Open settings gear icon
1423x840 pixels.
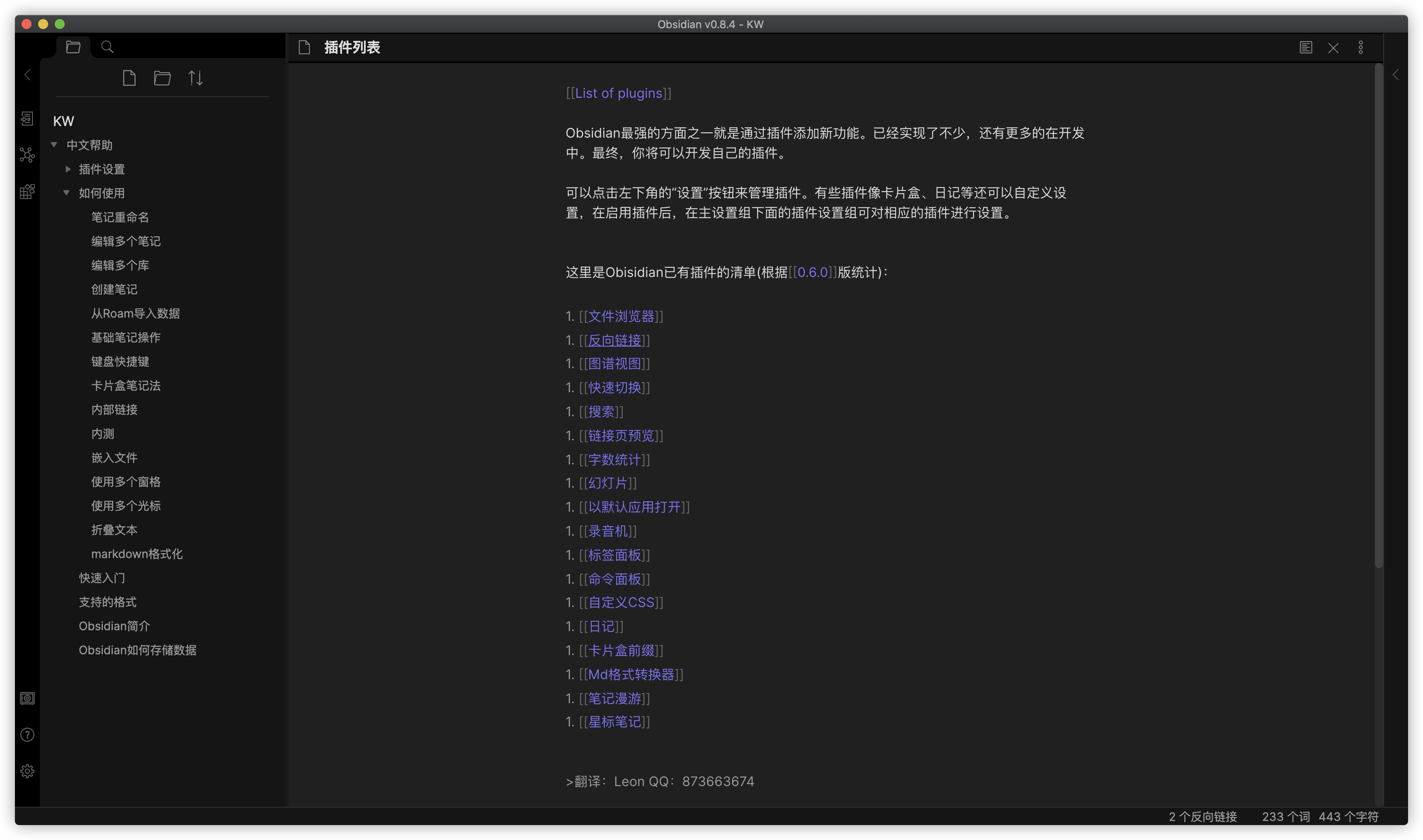(27, 771)
